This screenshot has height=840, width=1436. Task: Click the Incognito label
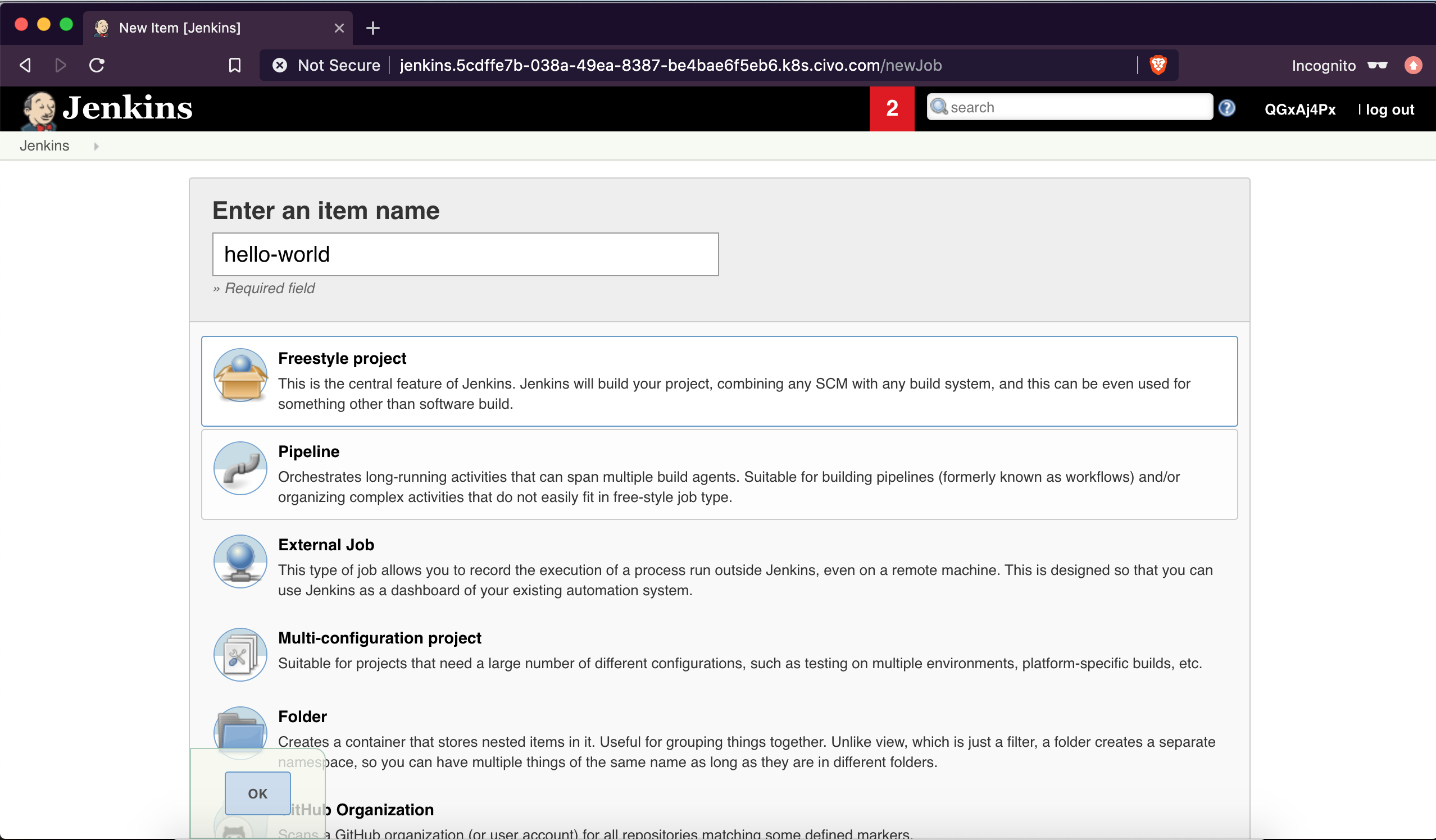pyautogui.click(x=1323, y=66)
